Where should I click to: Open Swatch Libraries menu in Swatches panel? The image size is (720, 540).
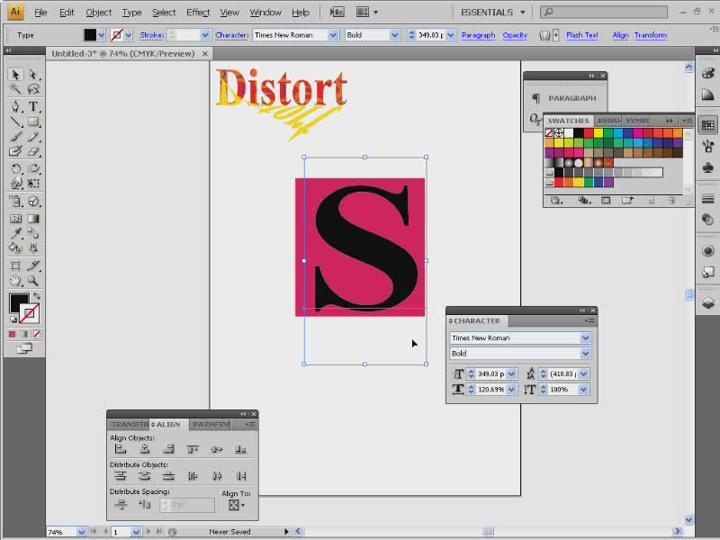click(x=557, y=201)
